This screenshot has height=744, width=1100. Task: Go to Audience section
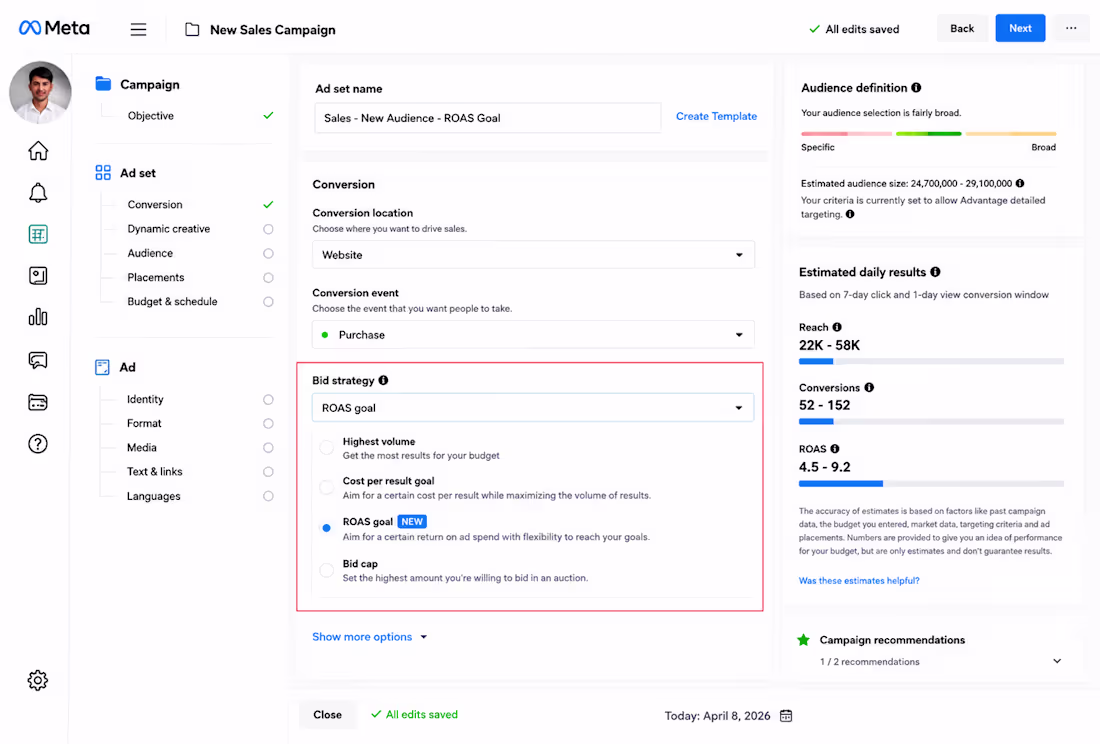pyautogui.click(x=150, y=253)
